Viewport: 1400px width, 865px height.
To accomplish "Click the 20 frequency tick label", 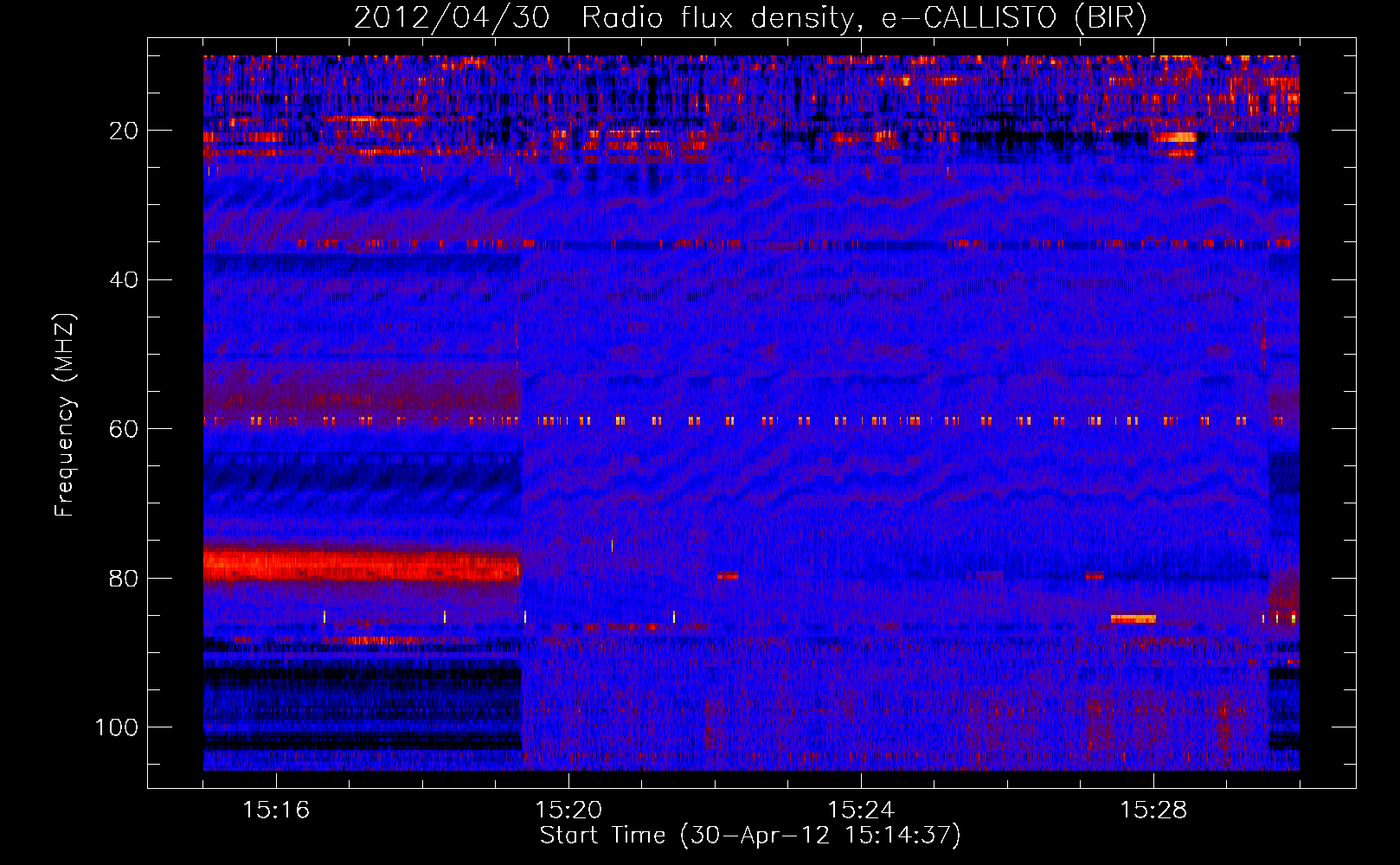I will [x=124, y=131].
